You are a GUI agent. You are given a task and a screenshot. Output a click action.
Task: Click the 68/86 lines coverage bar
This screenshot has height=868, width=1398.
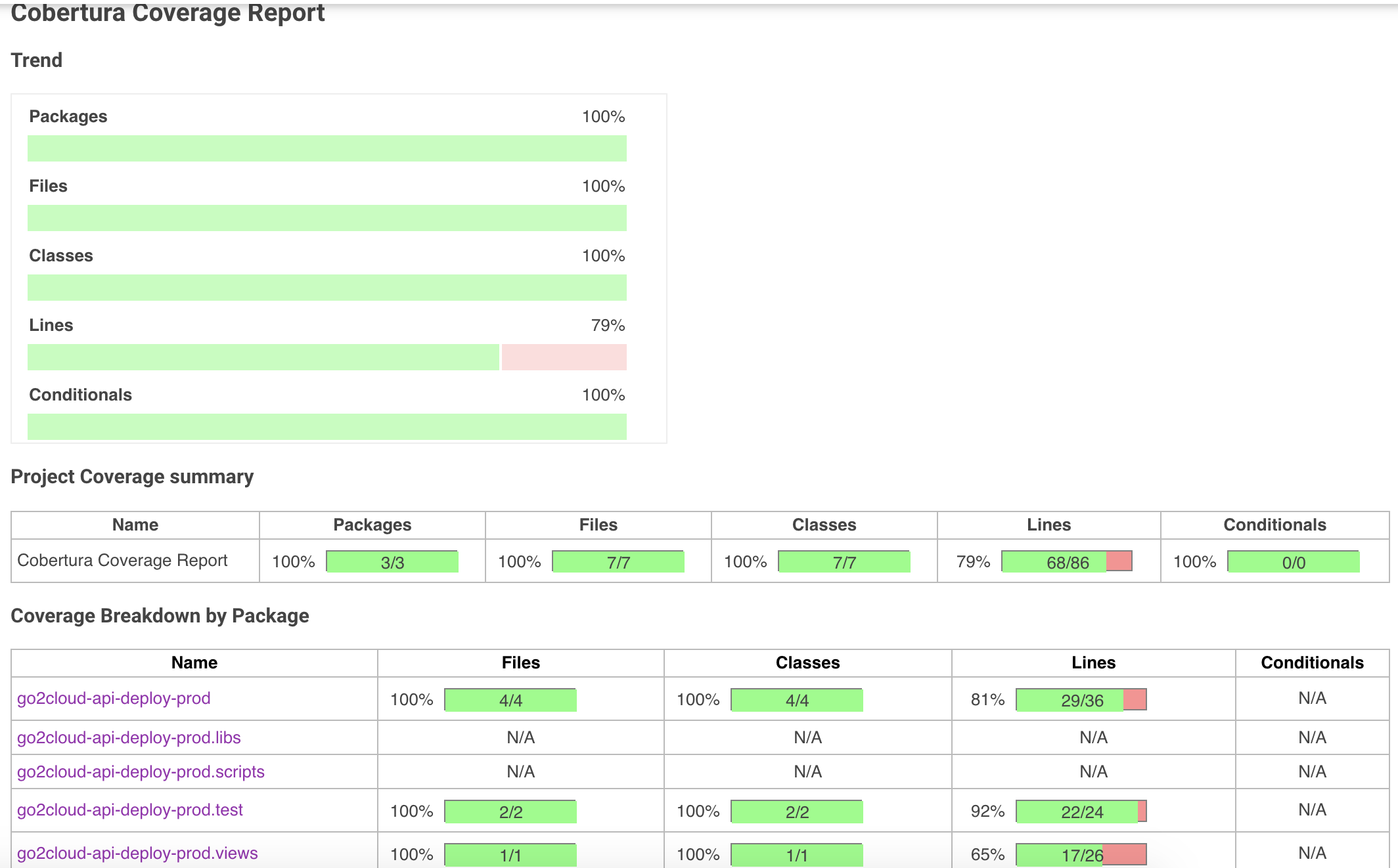[1067, 562]
